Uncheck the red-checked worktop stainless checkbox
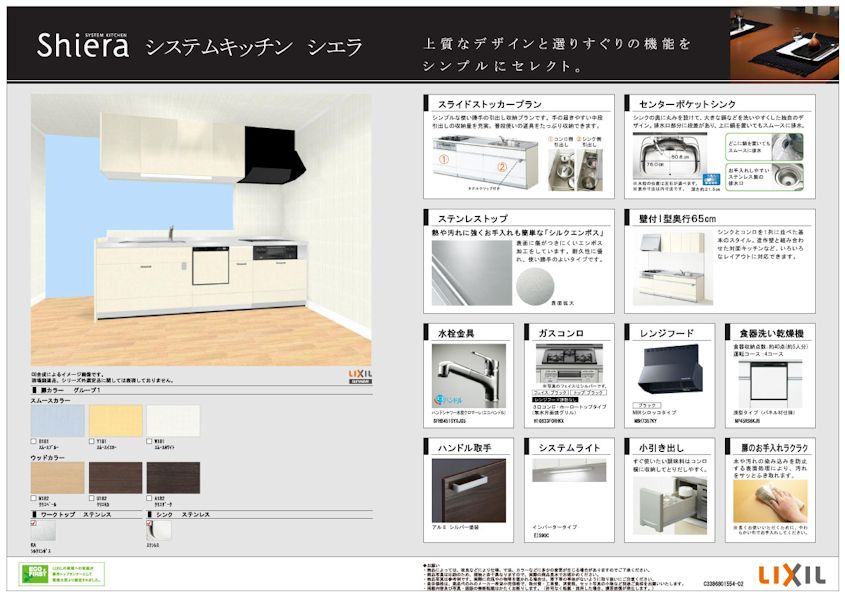The height and width of the screenshot is (597, 845). [x=34, y=523]
